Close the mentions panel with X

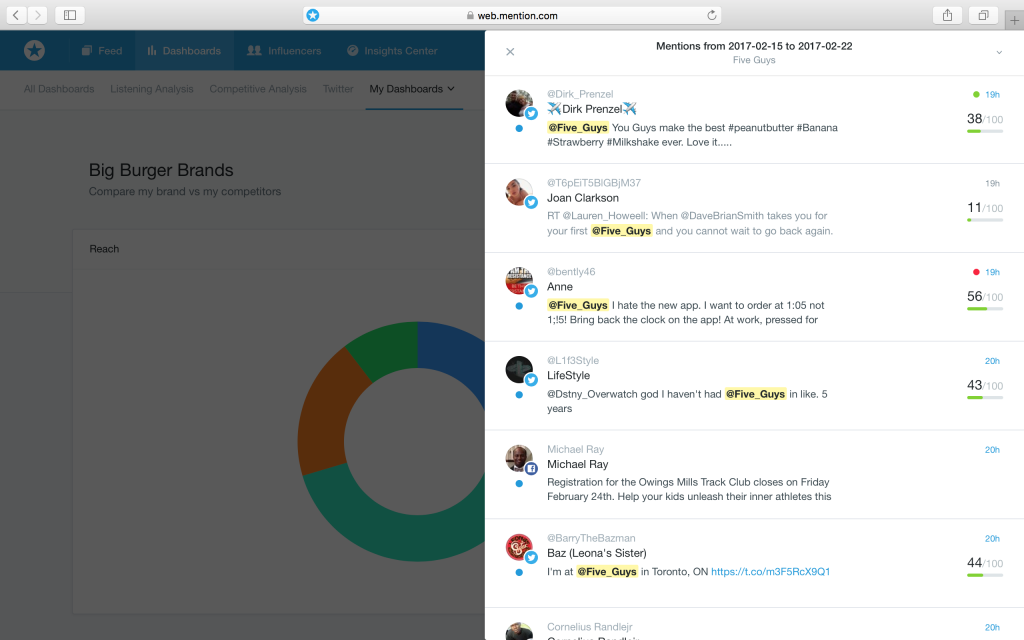coord(510,52)
